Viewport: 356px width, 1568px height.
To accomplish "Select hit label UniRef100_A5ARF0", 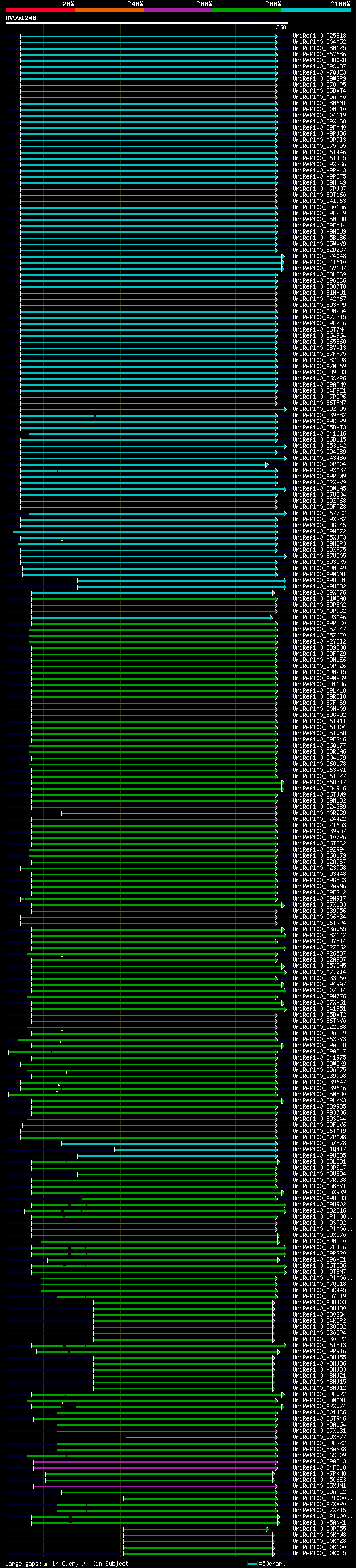I will coord(319,97).
